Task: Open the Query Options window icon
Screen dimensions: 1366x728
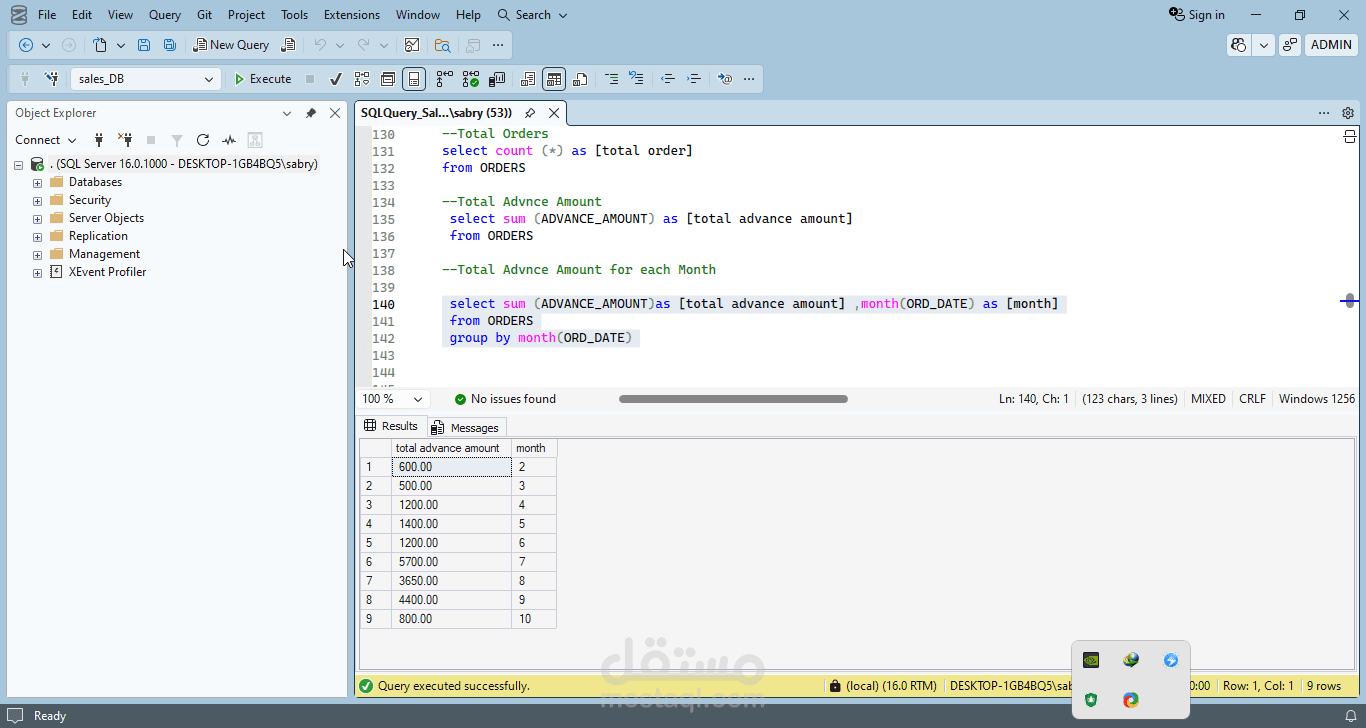Action: pyautogui.click(x=388, y=79)
